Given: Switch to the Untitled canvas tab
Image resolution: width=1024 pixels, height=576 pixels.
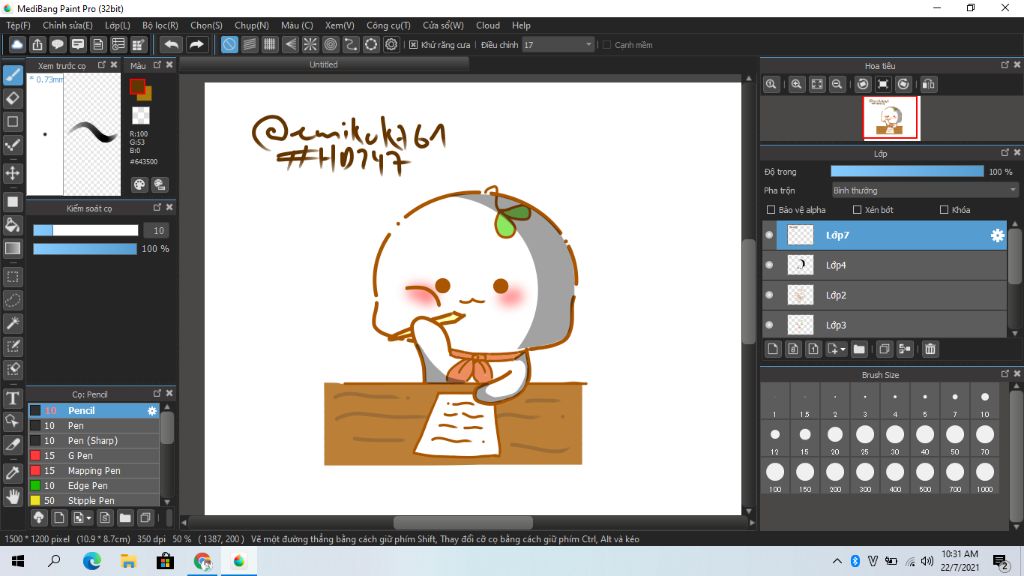Looking at the screenshot, I should [323, 65].
